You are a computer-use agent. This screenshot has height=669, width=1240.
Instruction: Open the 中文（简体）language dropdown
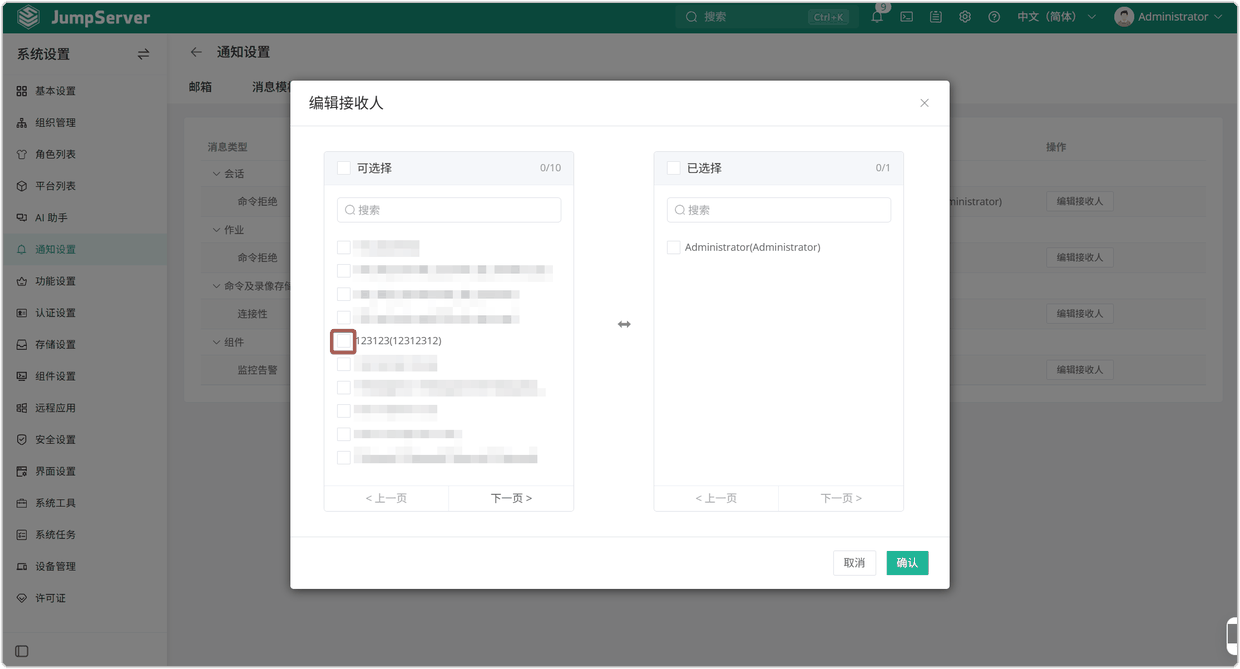(1057, 17)
